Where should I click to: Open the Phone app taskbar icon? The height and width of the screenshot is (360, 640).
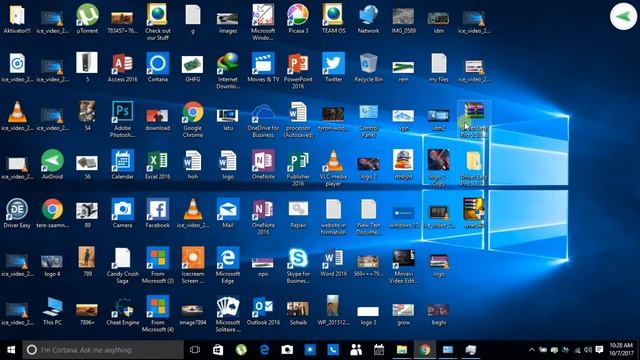click(333, 350)
